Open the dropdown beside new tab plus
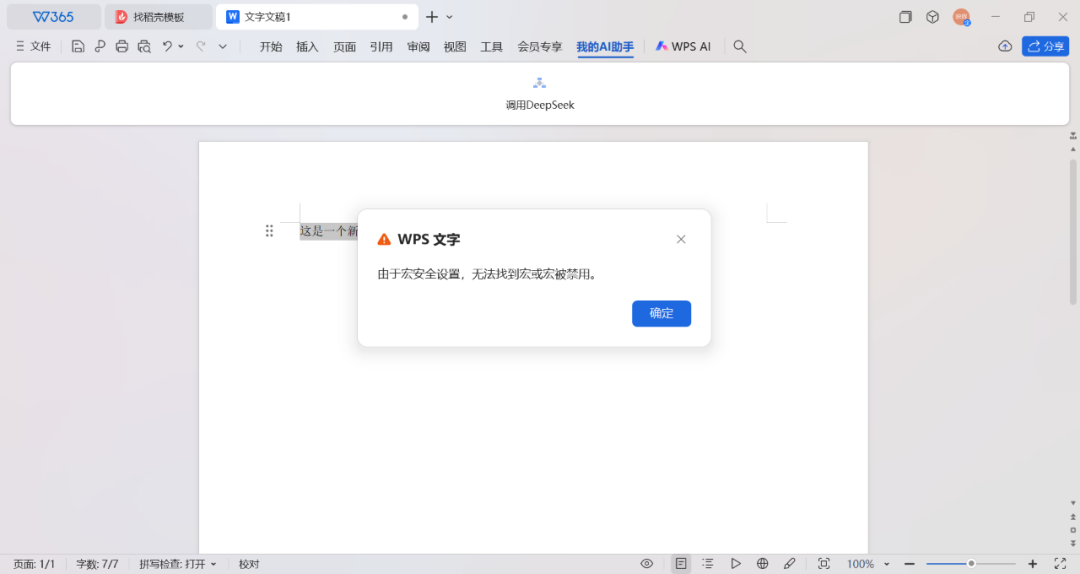This screenshot has height=574, width=1080. click(449, 17)
